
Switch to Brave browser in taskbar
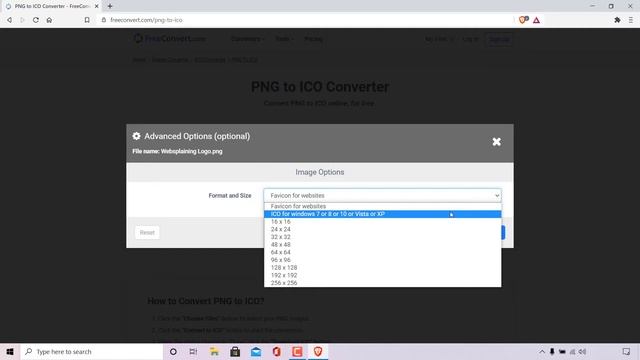coord(318,351)
